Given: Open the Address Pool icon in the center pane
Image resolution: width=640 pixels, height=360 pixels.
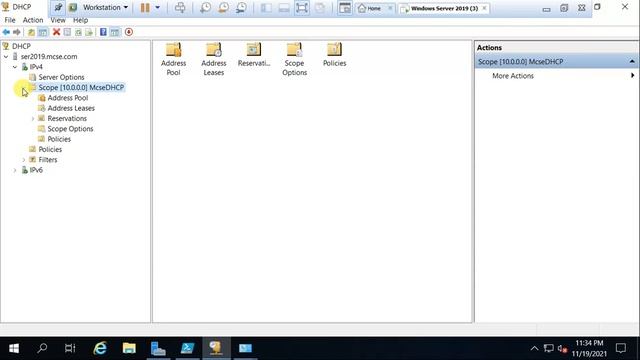Looking at the screenshot, I should pos(173,60).
